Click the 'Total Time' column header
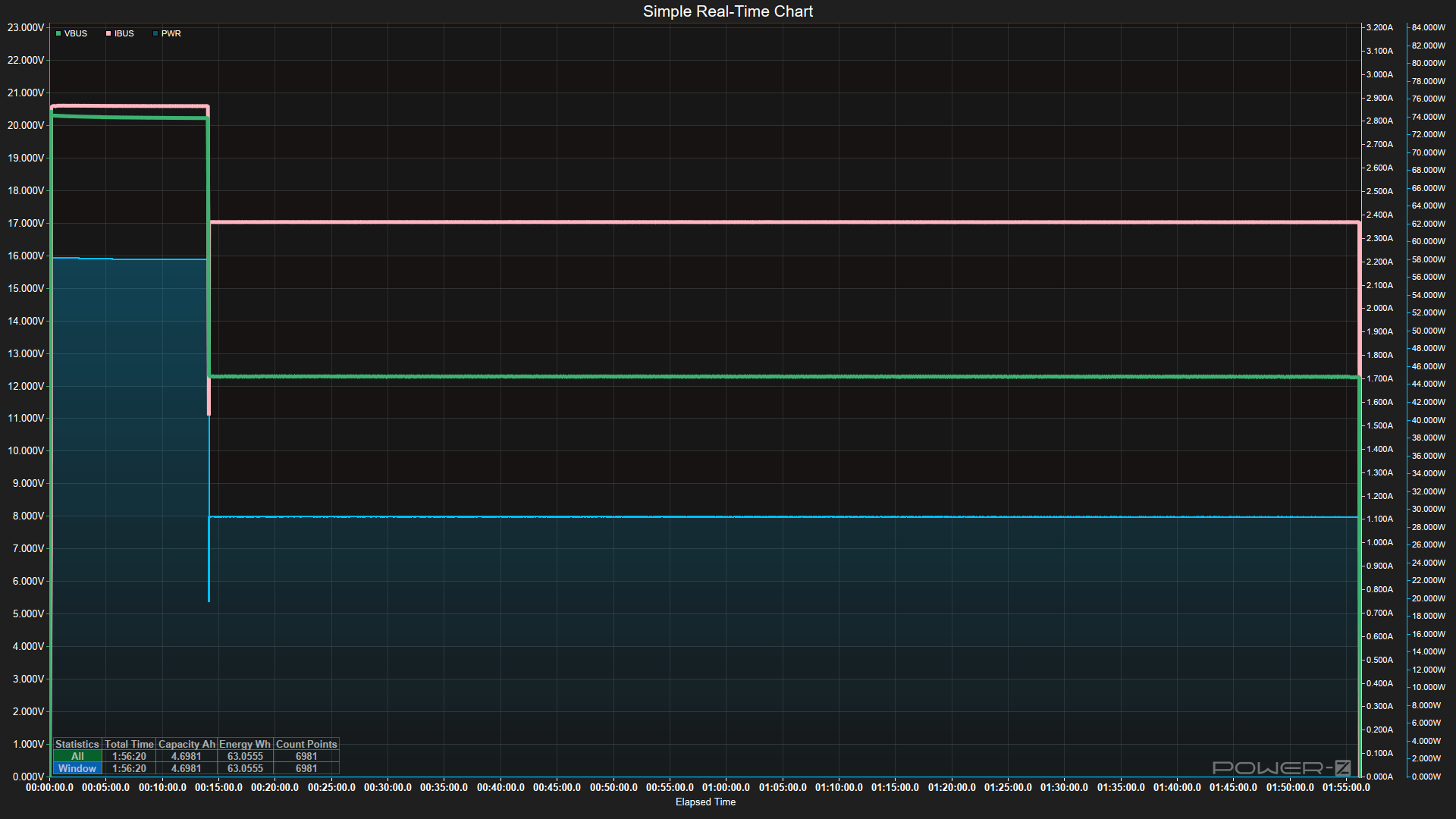This screenshot has width=1456, height=819. (129, 744)
